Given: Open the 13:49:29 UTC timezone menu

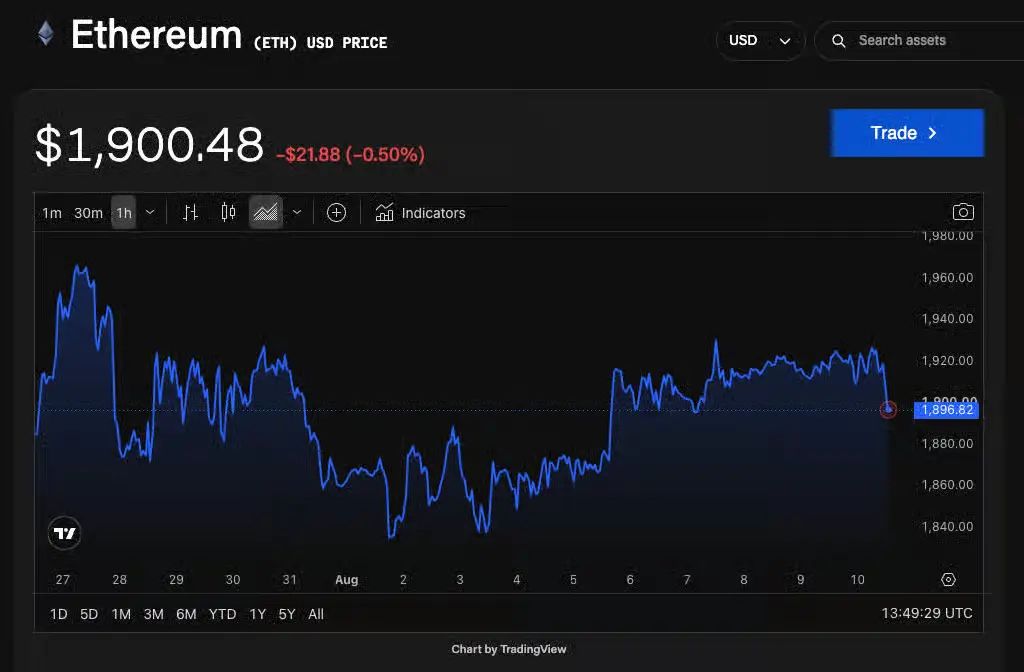Looking at the screenshot, I should [x=927, y=613].
